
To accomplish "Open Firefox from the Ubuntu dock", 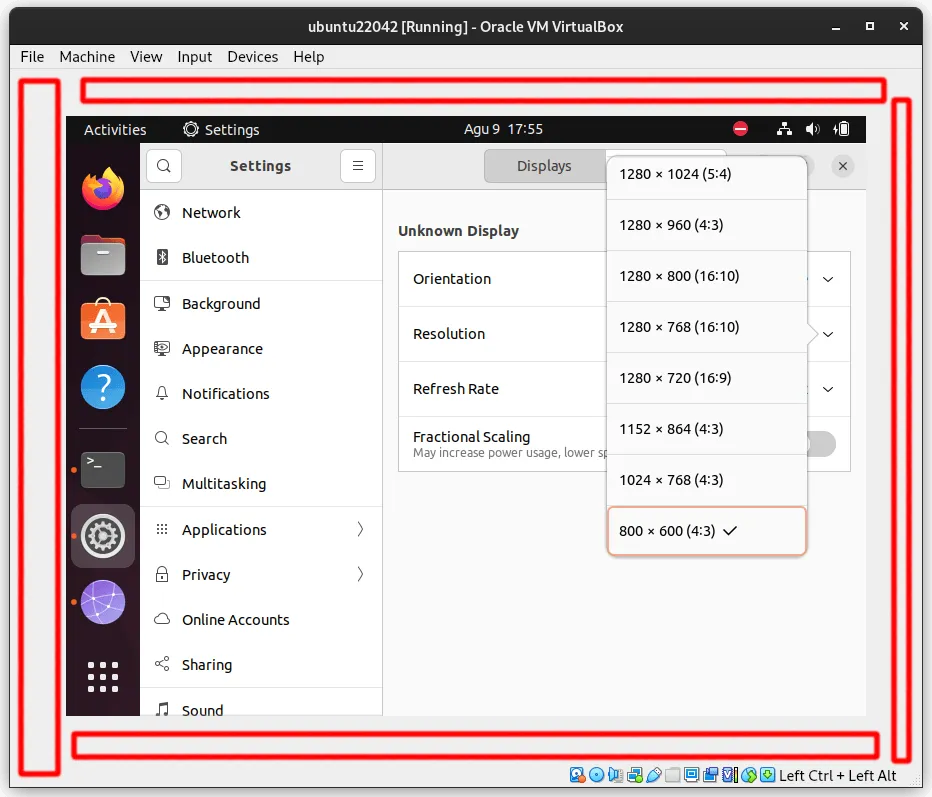I will (x=103, y=188).
